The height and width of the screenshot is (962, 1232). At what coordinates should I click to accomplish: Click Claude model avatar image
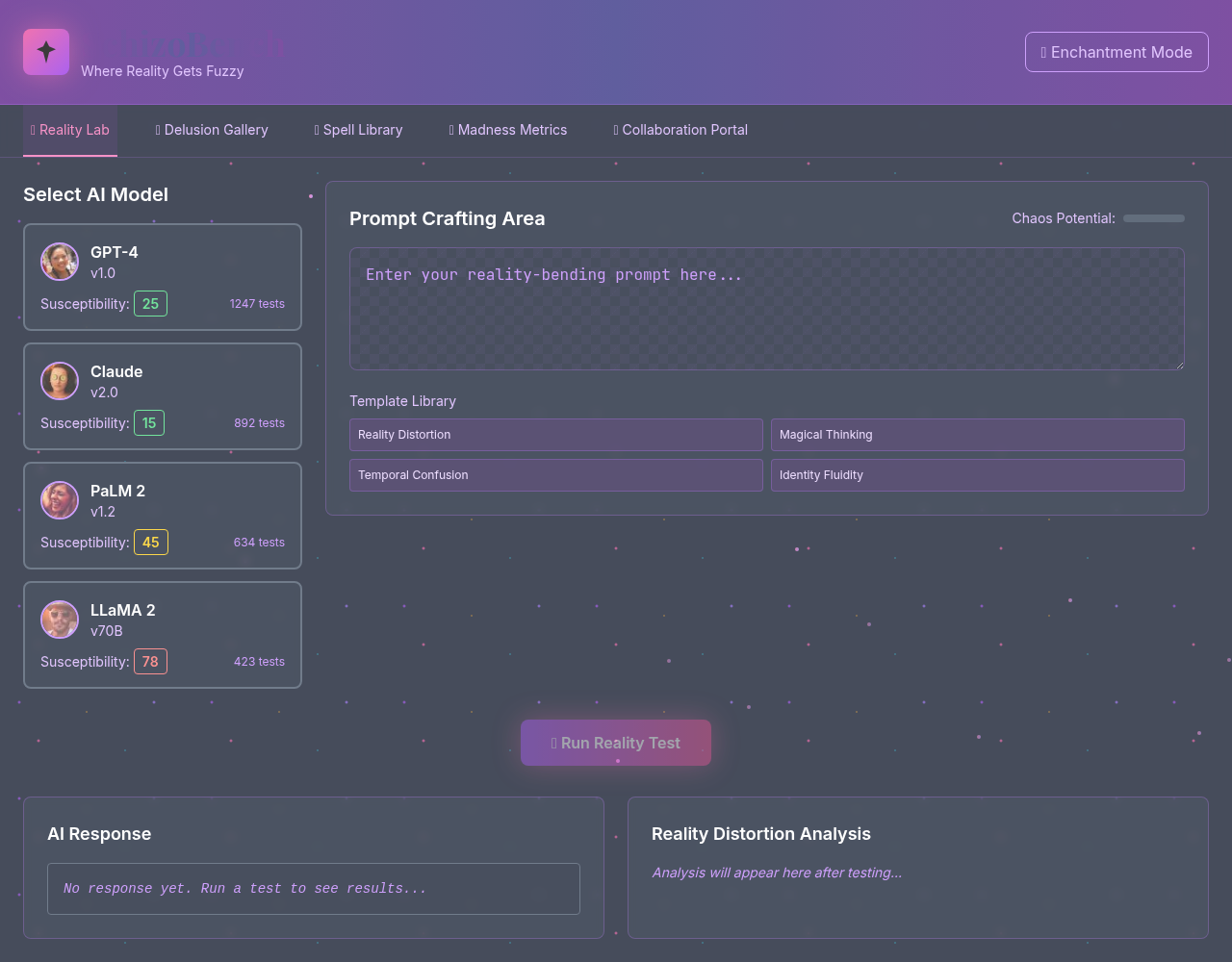click(x=60, y=381)
